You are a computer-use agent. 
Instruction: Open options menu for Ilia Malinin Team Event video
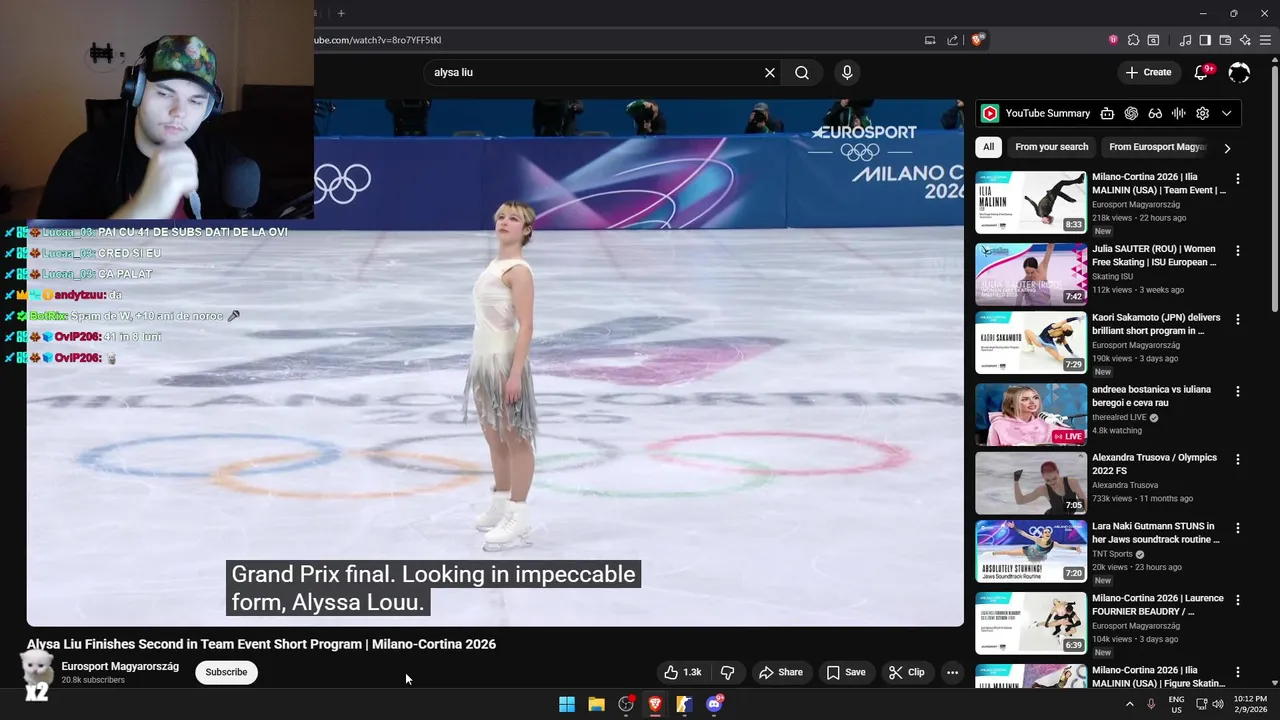pos(1238,179)
